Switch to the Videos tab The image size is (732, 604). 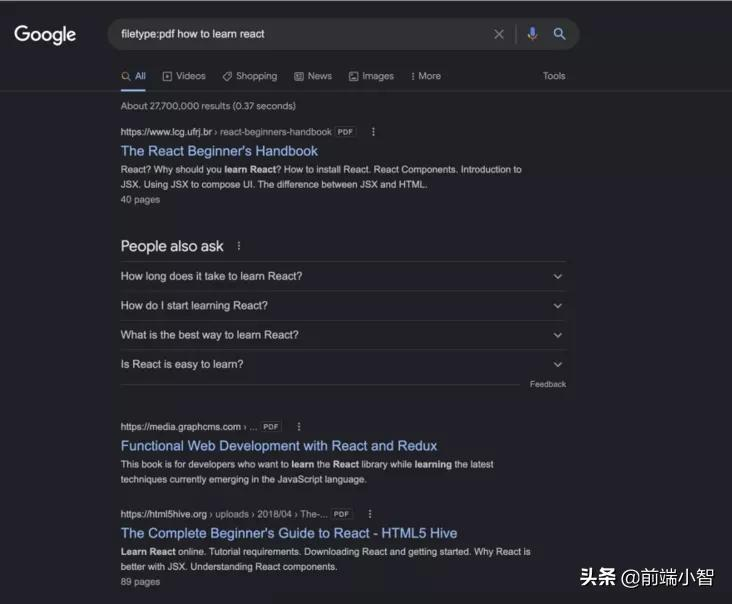point(184,76)
